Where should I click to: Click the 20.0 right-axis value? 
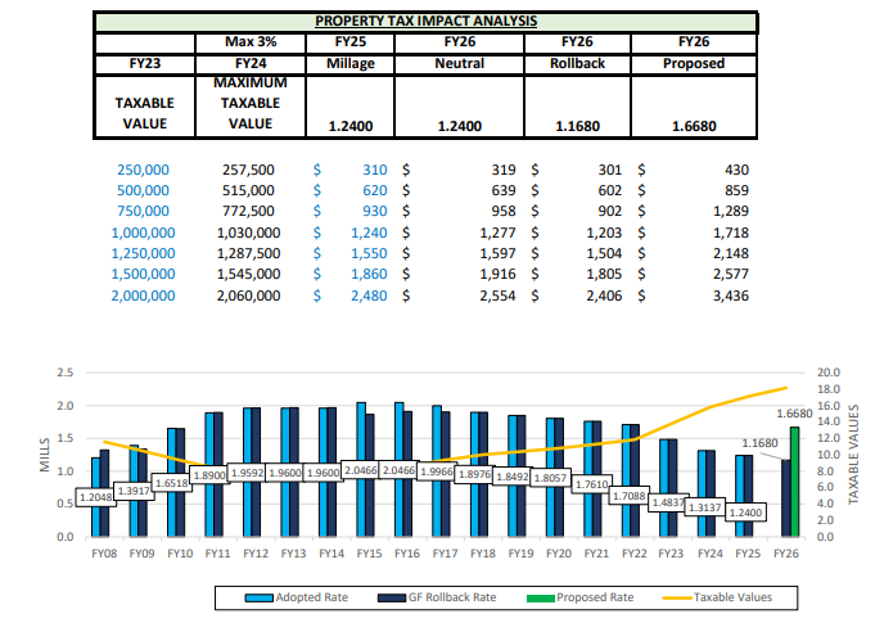pyautogui.click(x=829, y=373)
